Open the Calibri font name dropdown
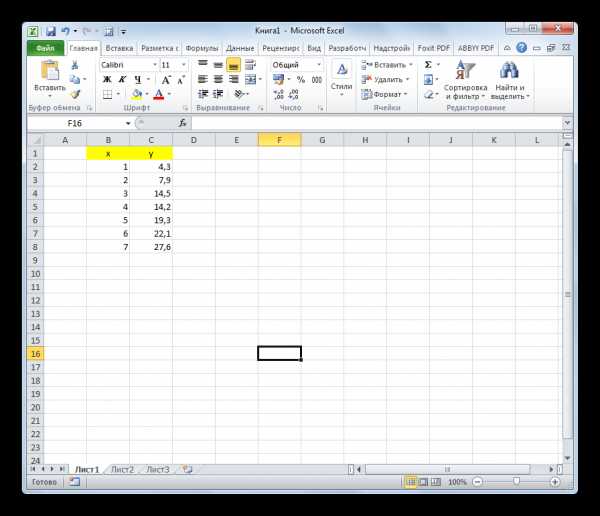Screen dimensions: 600x516 click(x=154, y=64)
